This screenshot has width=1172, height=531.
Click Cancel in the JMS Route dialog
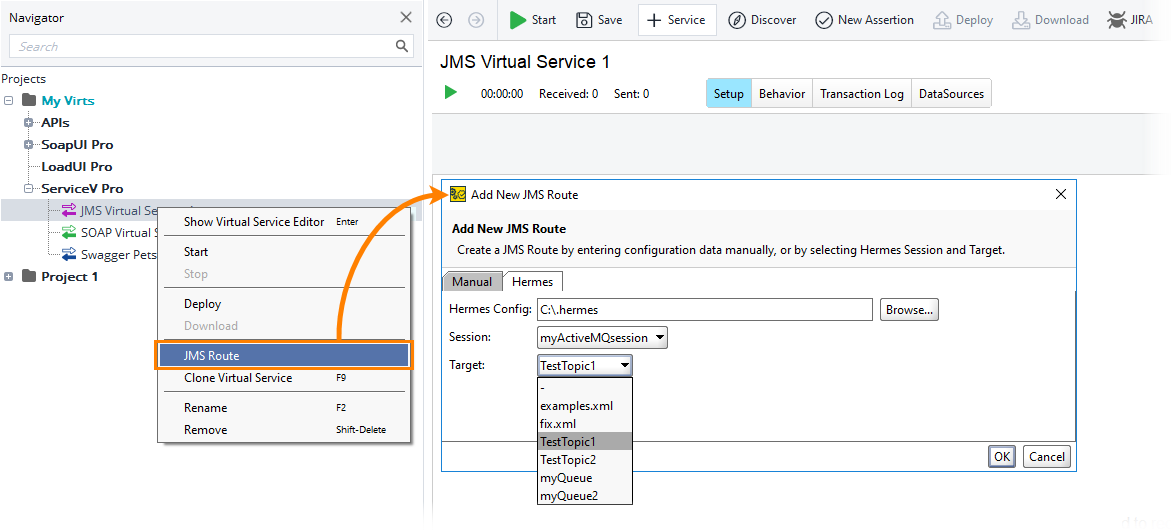pyautogui.click(x=1046, y=456)
